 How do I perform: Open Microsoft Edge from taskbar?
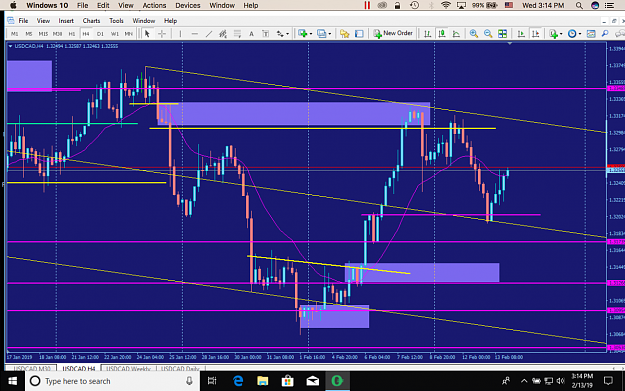pyautogui.click(x=238, y=381)
